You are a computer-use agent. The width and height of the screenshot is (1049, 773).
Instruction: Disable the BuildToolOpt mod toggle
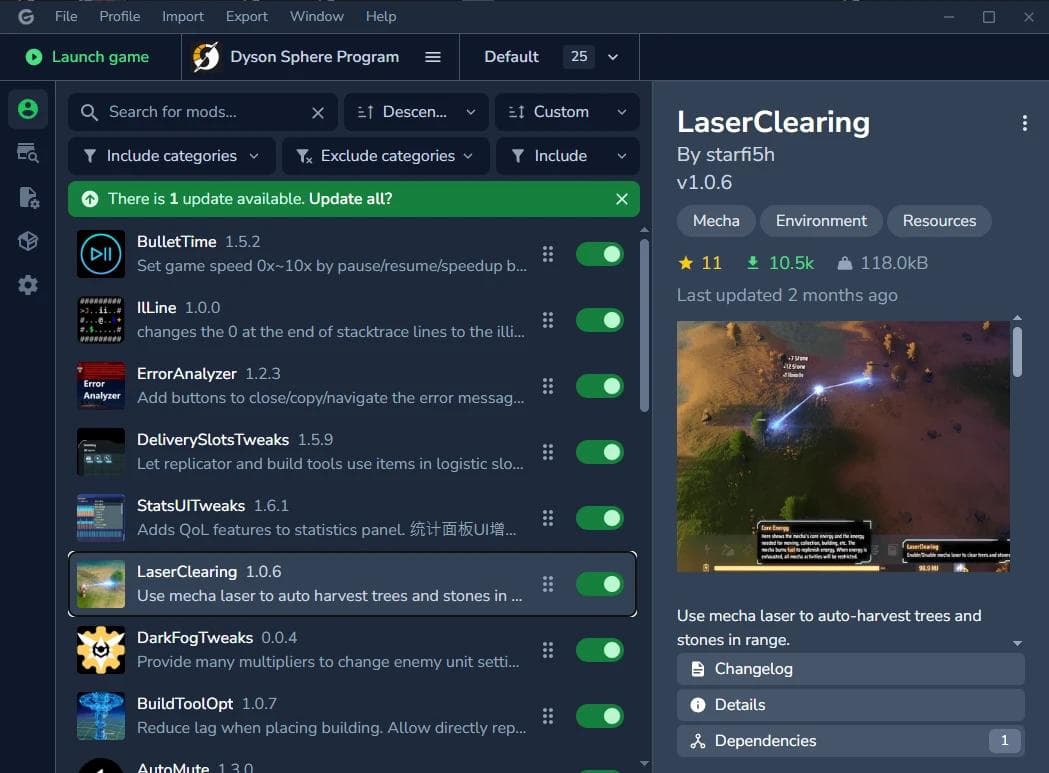pyautogui.click(x=600, y=716)
